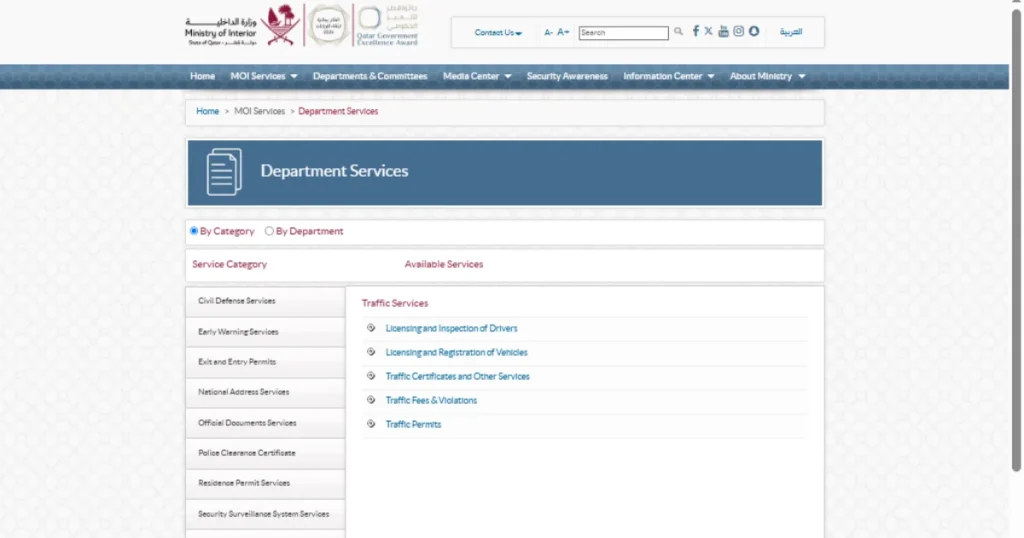This screenshot has width=1024, height=538.
Task: Increase font size with A+ button
Action: (x=563, y=32)
